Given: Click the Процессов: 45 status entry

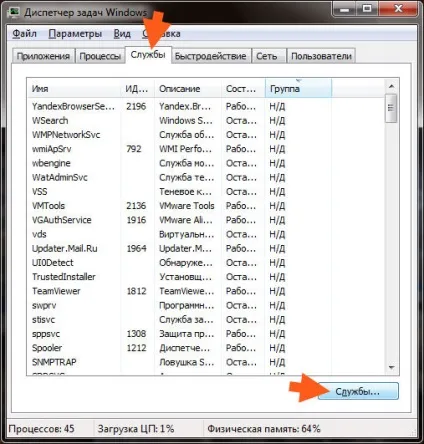Looking at the screenshot, I should click(x=41, y=429).
